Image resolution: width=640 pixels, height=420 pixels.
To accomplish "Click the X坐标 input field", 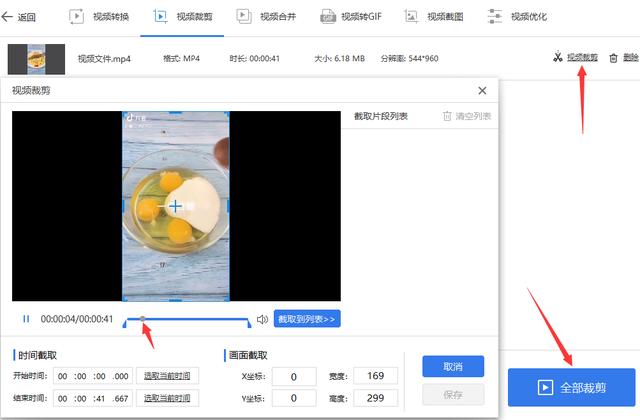I will [x=294, y=377].
